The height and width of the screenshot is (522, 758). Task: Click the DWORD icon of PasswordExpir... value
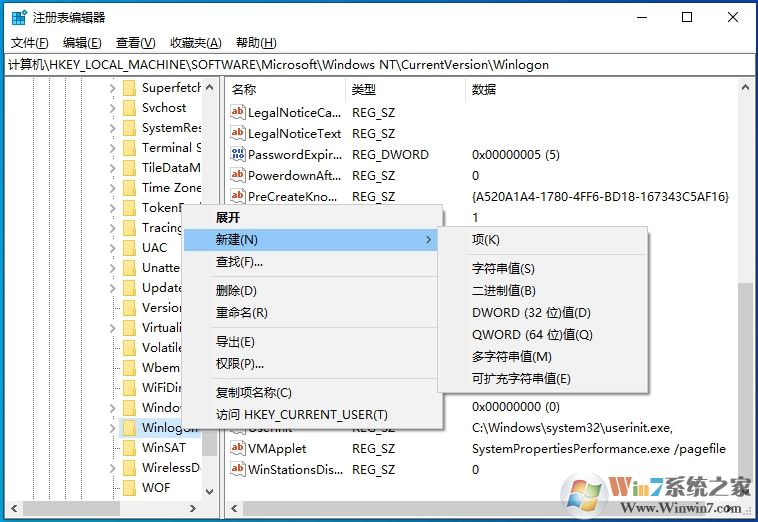(x=237, y=154)
